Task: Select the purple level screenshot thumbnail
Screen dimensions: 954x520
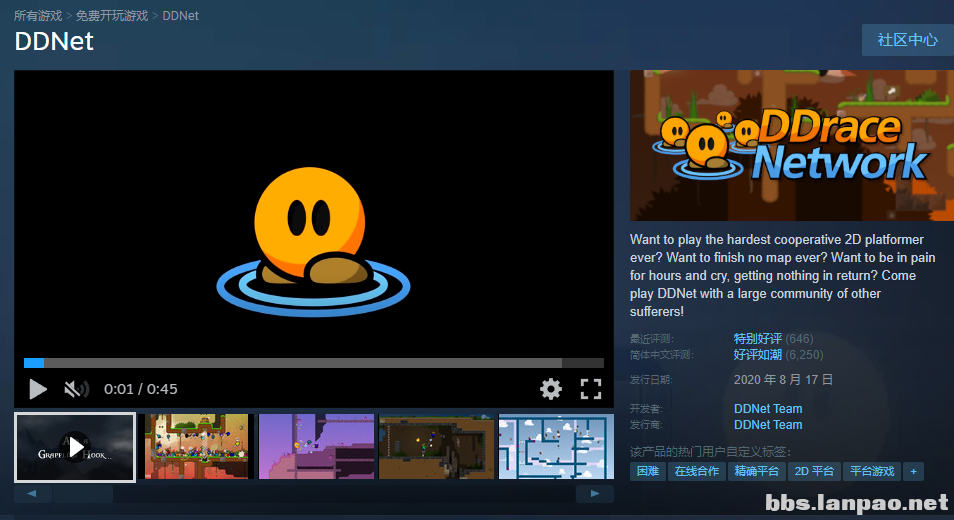Action: click(316, 446)
